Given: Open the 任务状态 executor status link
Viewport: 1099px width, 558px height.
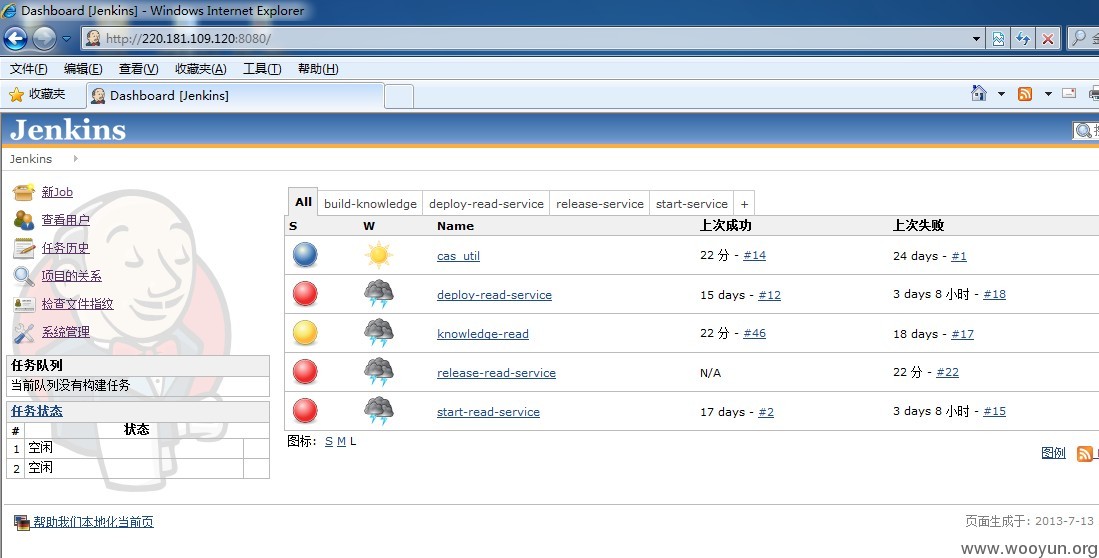Looking at the screenshot, I should coord(36,411).
